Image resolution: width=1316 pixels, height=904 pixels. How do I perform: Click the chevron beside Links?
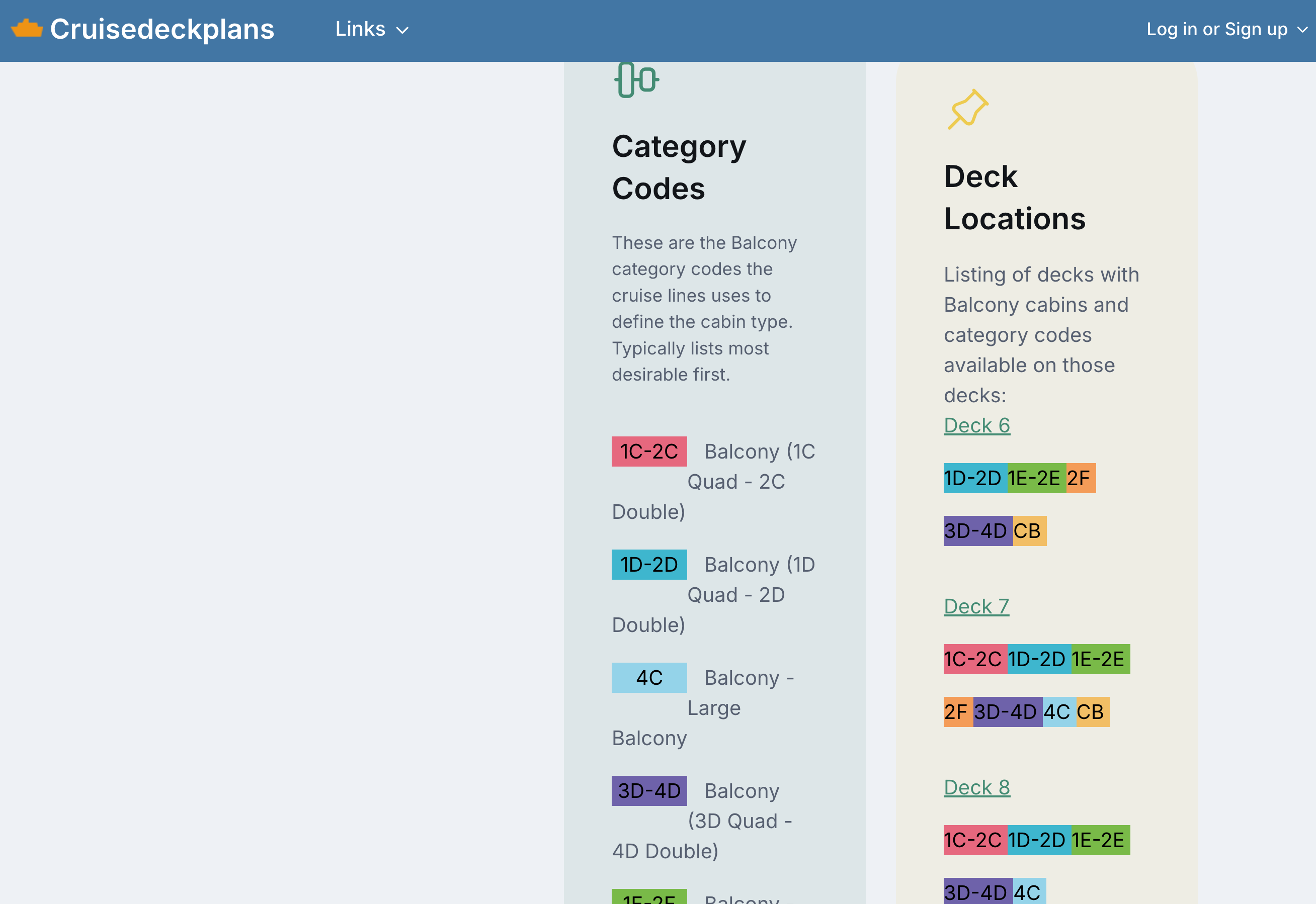coord(402,30)
